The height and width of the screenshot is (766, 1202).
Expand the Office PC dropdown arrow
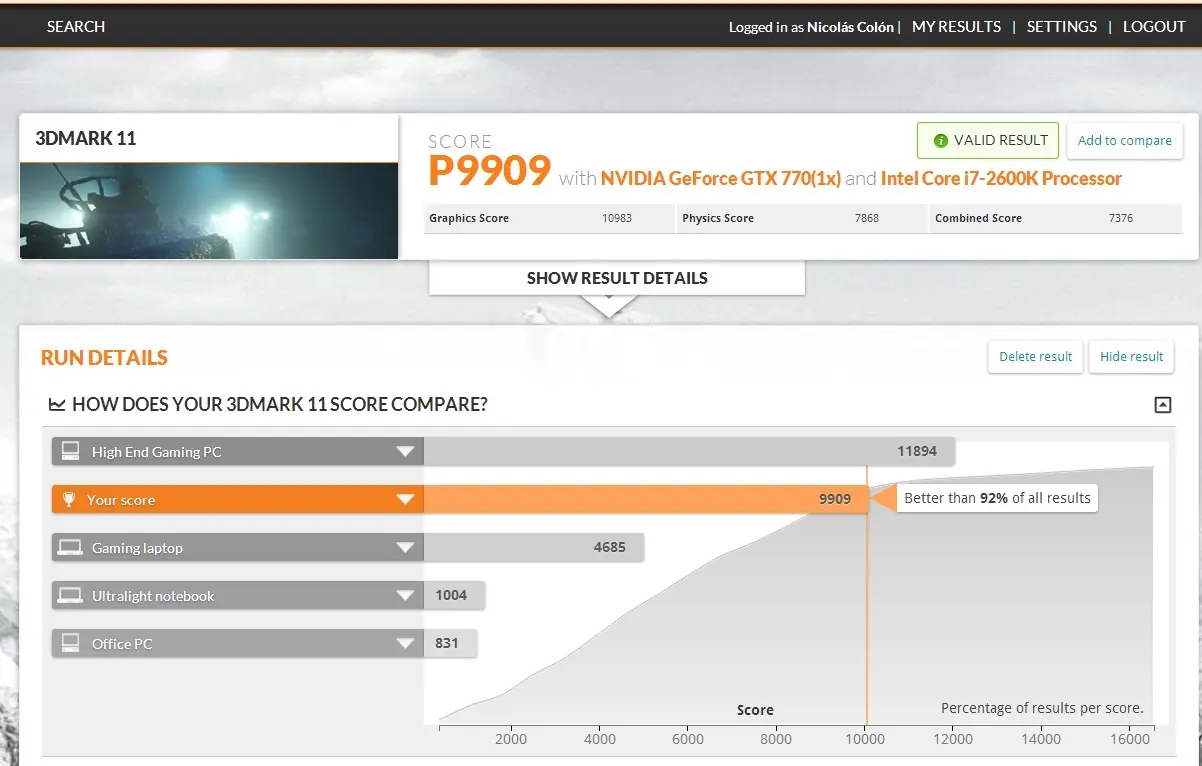click(x=405, y=644)
